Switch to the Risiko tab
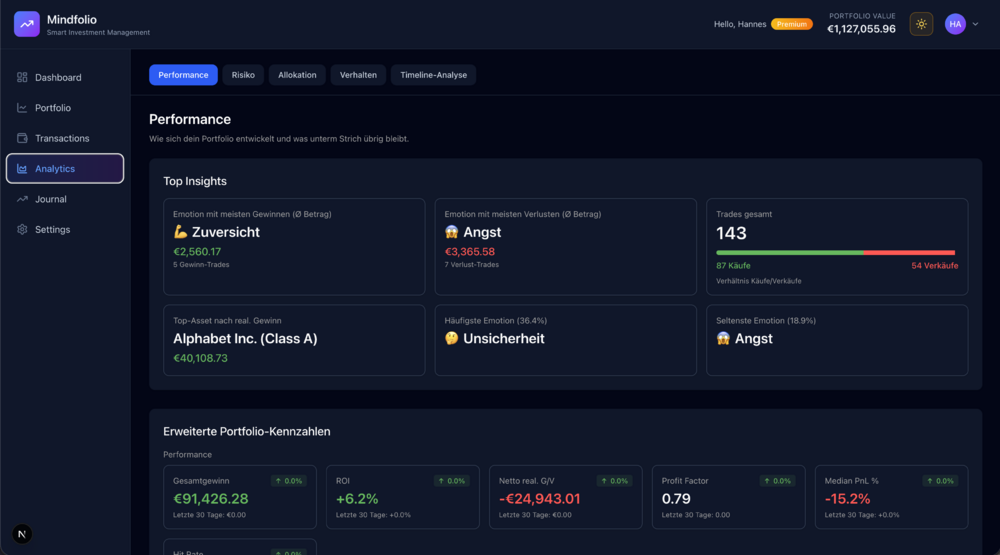This screenshot has height=555, width=1000. (243, 75)
